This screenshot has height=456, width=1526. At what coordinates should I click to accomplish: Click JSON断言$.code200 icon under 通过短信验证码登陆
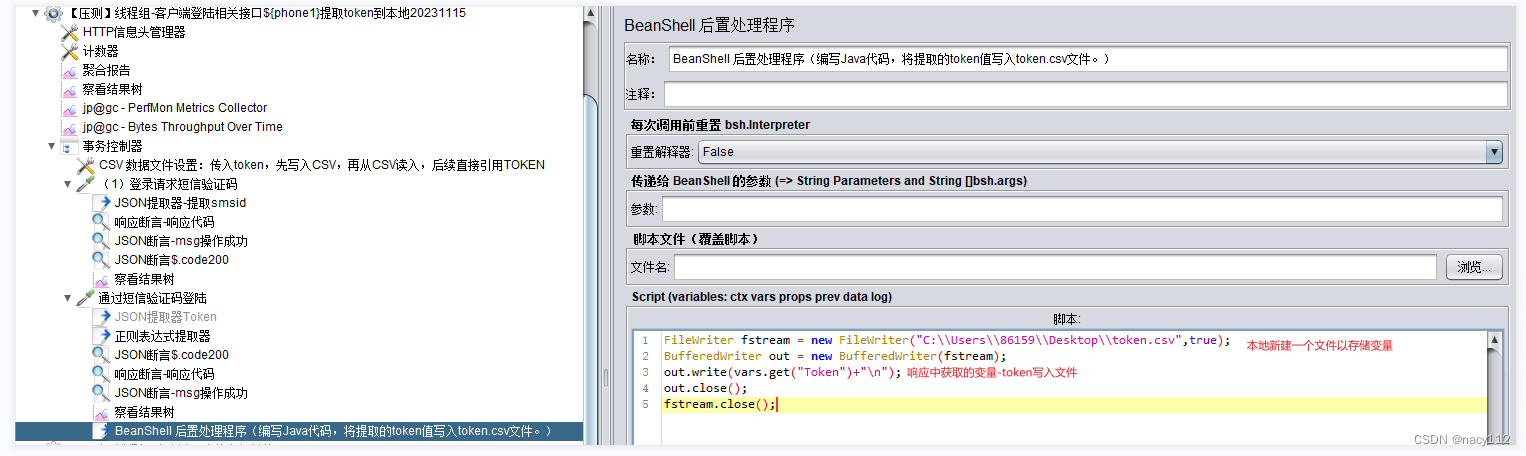(x=101, y=355)
